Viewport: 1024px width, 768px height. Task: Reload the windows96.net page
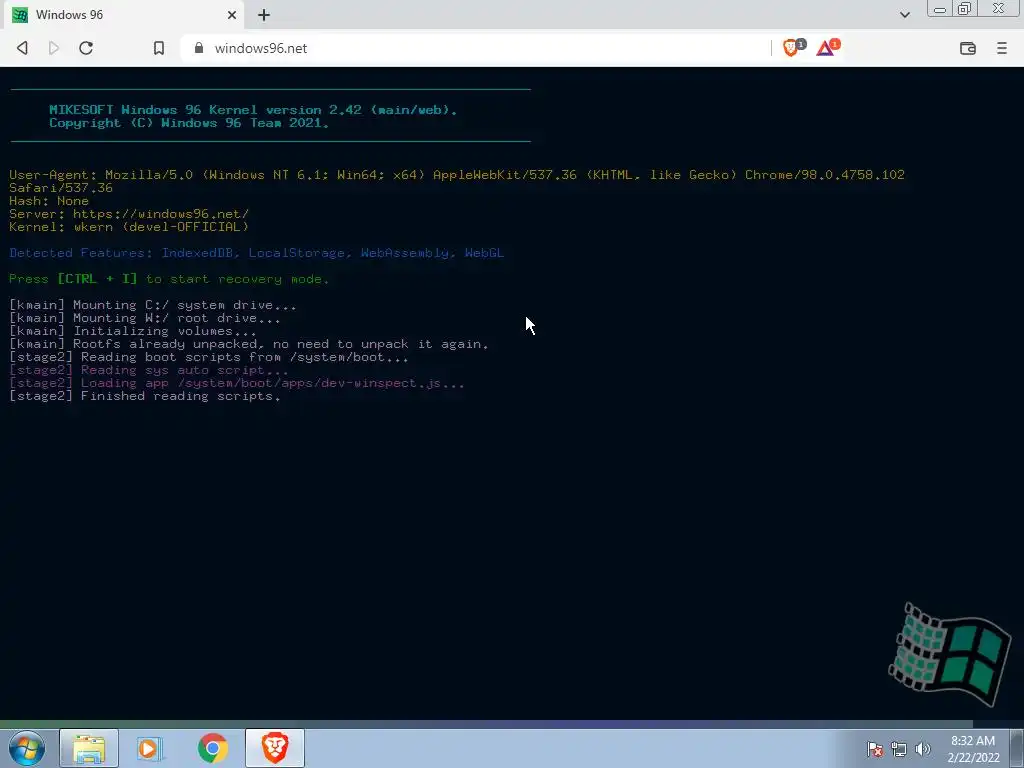(x=86, y=48)
